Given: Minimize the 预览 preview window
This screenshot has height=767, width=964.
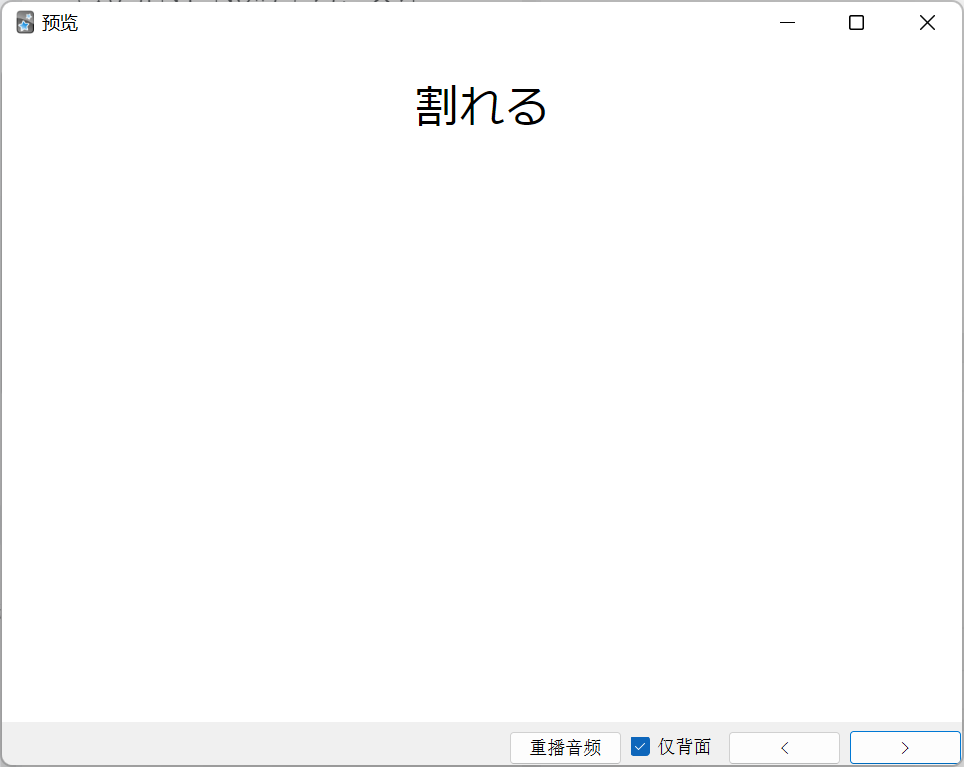Looking at the screenshot, I should pos(788,23).
